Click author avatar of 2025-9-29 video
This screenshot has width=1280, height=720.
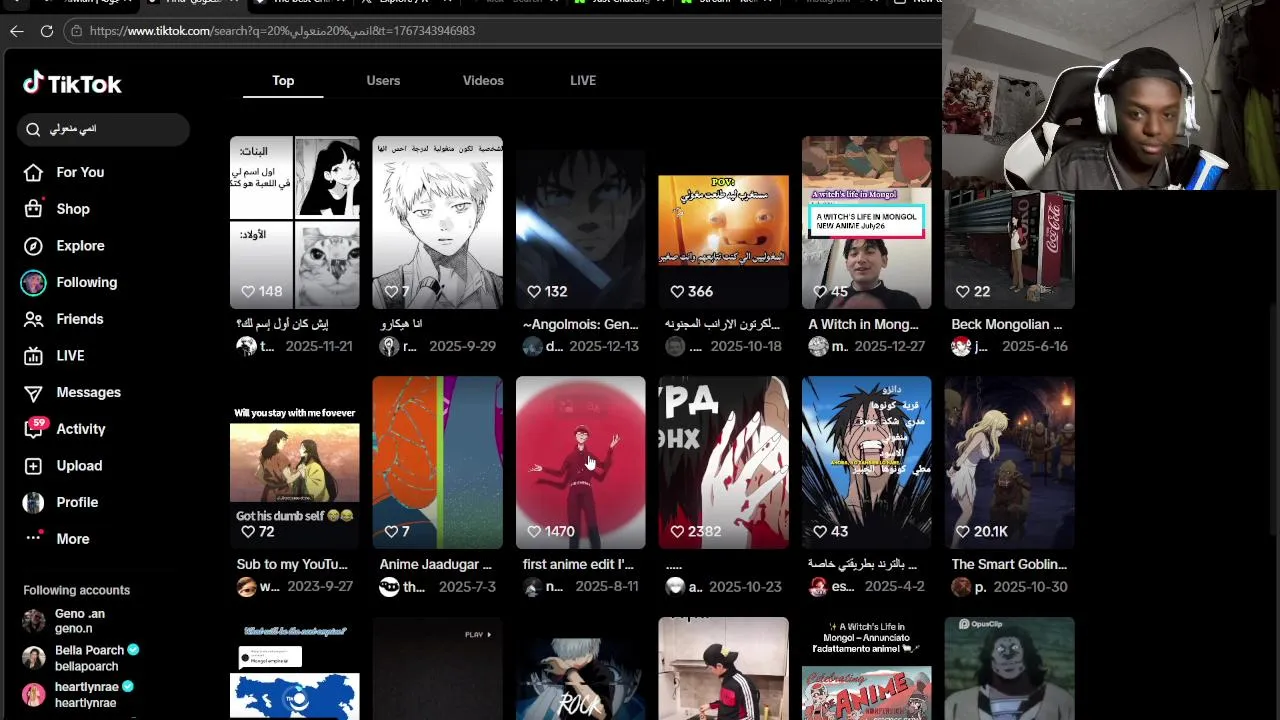[x=389, y=346]
